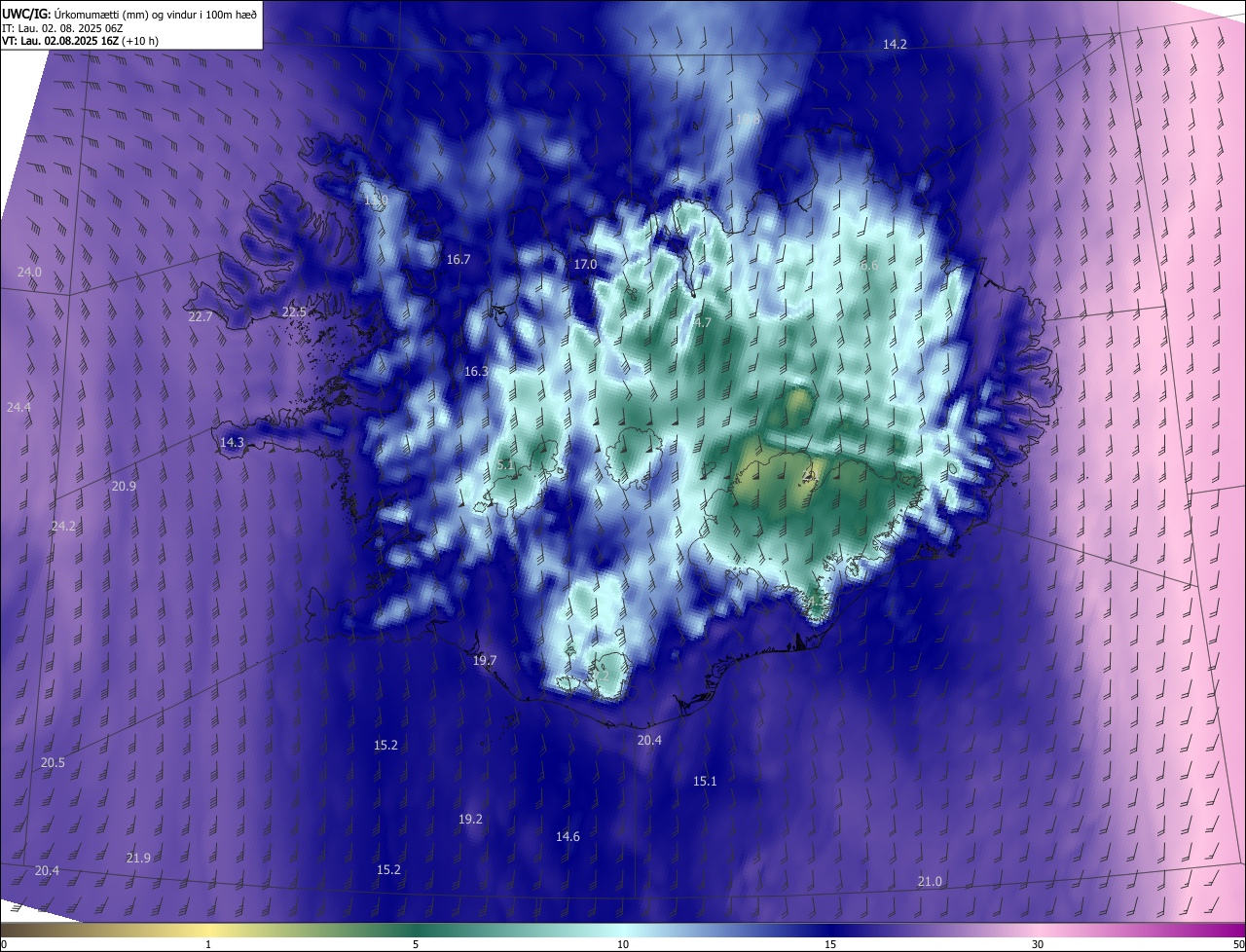Click the 16.7 value label
Viewport: 1246px width, 952px height.
(x=458, y=260)
